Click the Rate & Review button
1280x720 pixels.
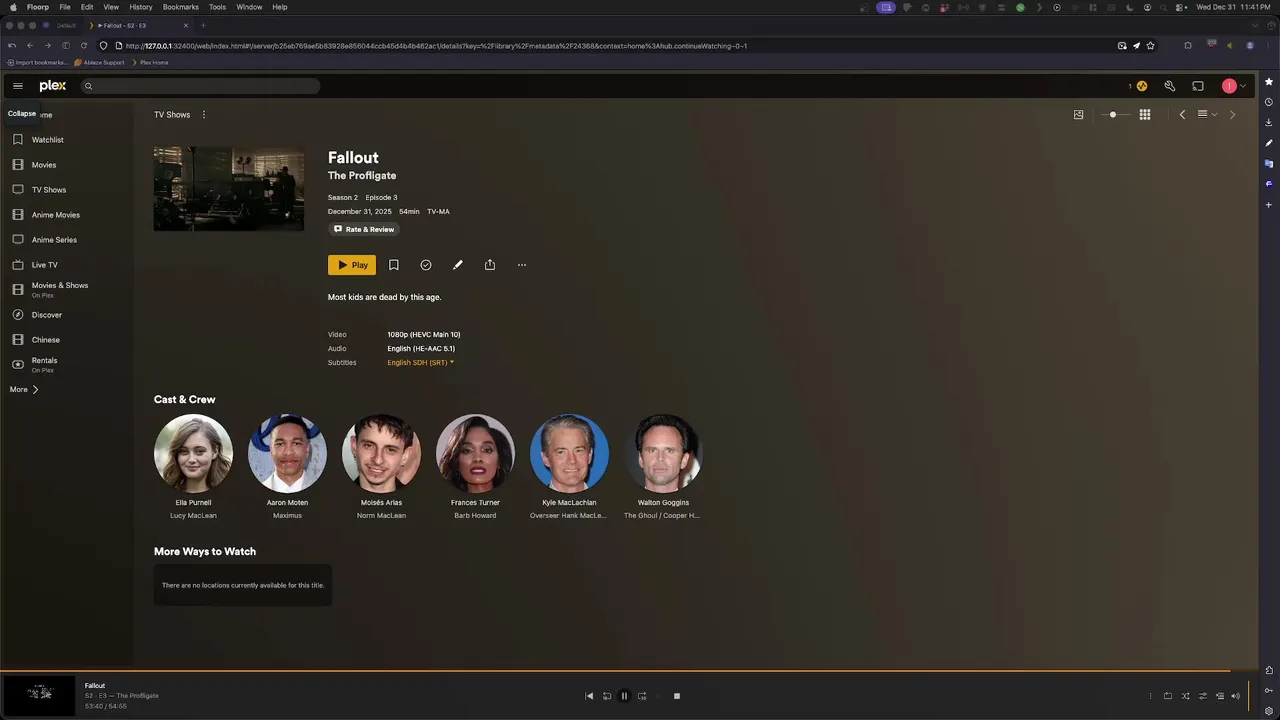coord(364,229)
